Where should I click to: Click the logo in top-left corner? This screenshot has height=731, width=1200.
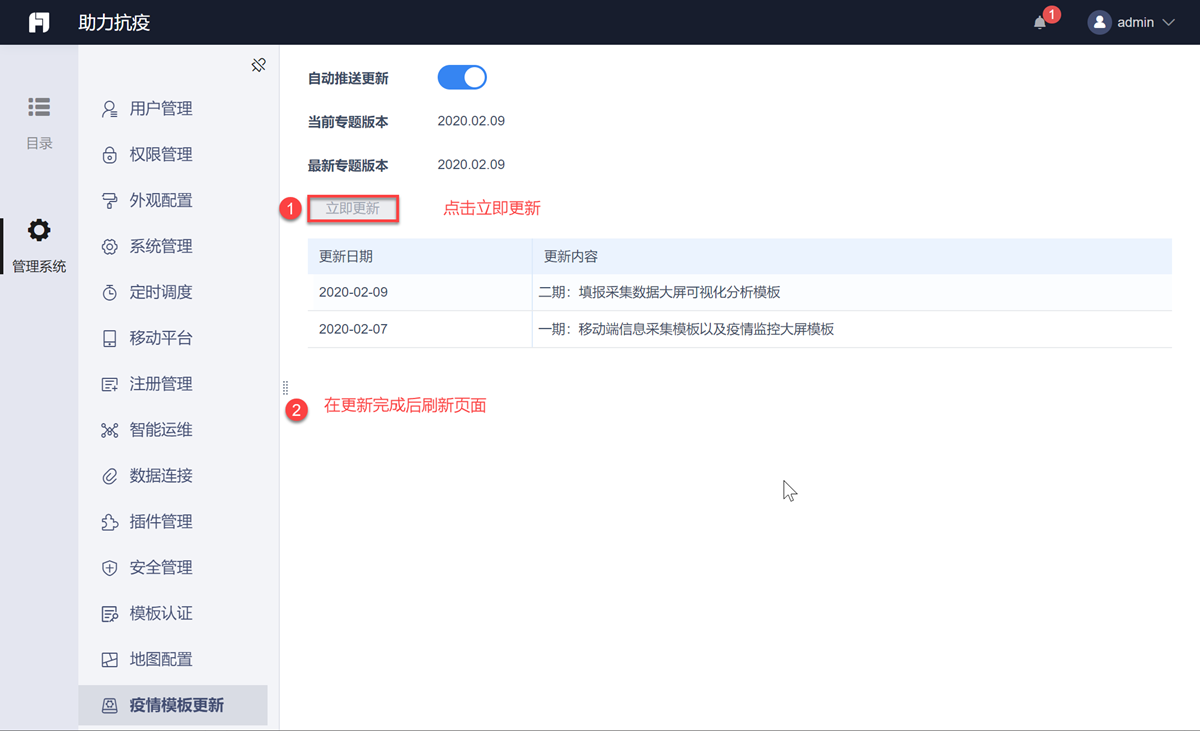click(39, 22)
